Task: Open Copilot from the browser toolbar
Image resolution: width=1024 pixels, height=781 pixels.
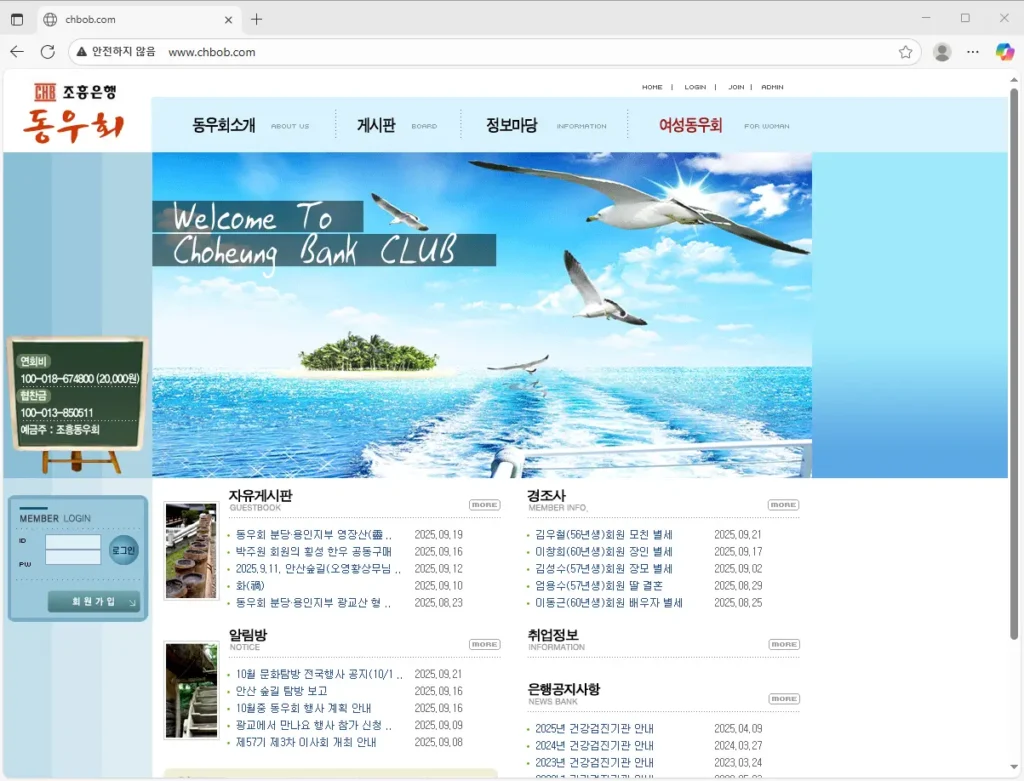Action: [x=1004, y=52]
